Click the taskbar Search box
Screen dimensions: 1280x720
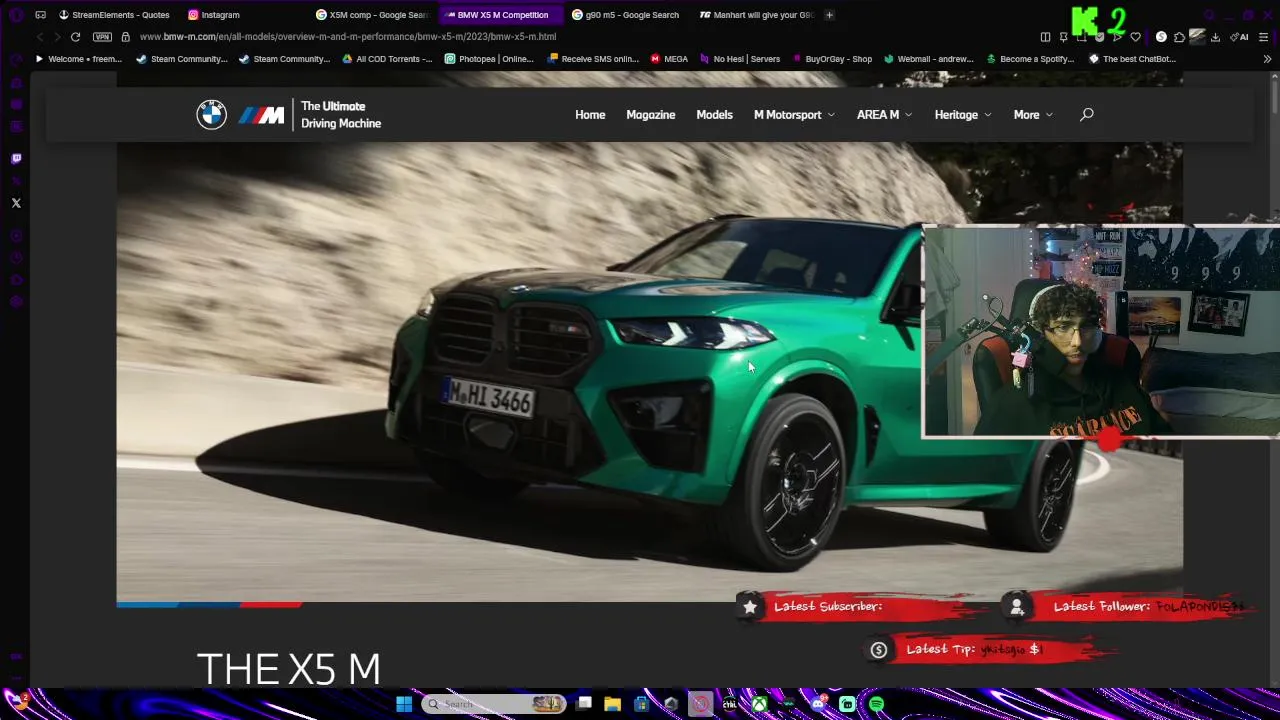click(x=493, y=704)
